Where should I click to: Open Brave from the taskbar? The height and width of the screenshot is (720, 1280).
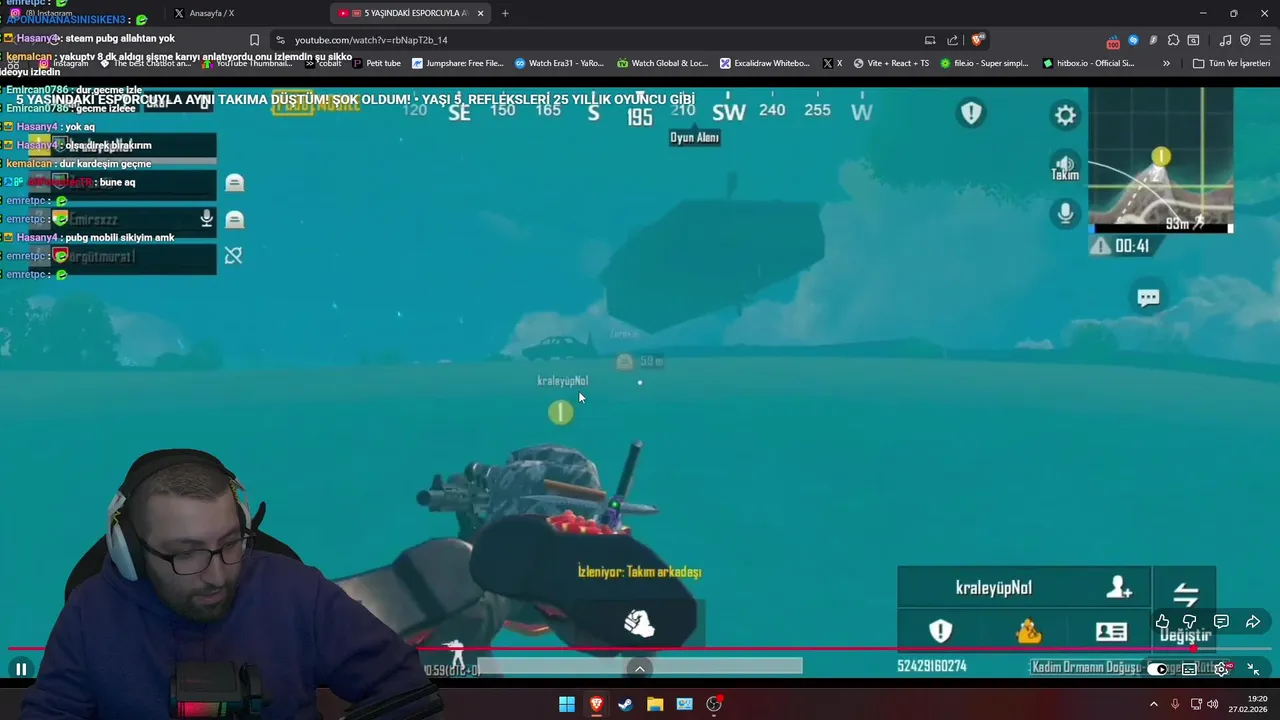pyautogui.click(x=596, y=704)
